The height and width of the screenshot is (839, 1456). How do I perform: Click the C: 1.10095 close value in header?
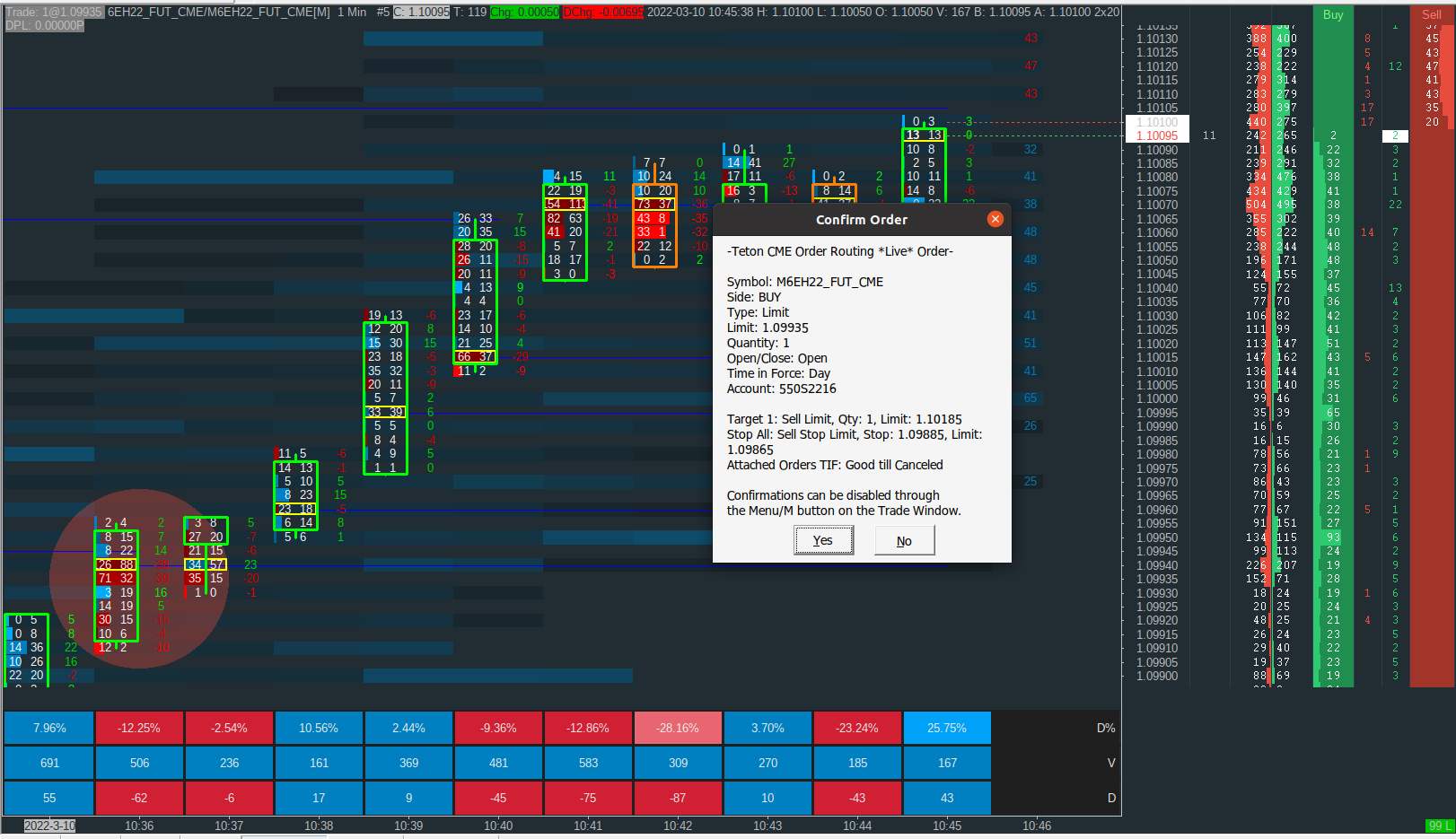[x=422, y=13]
